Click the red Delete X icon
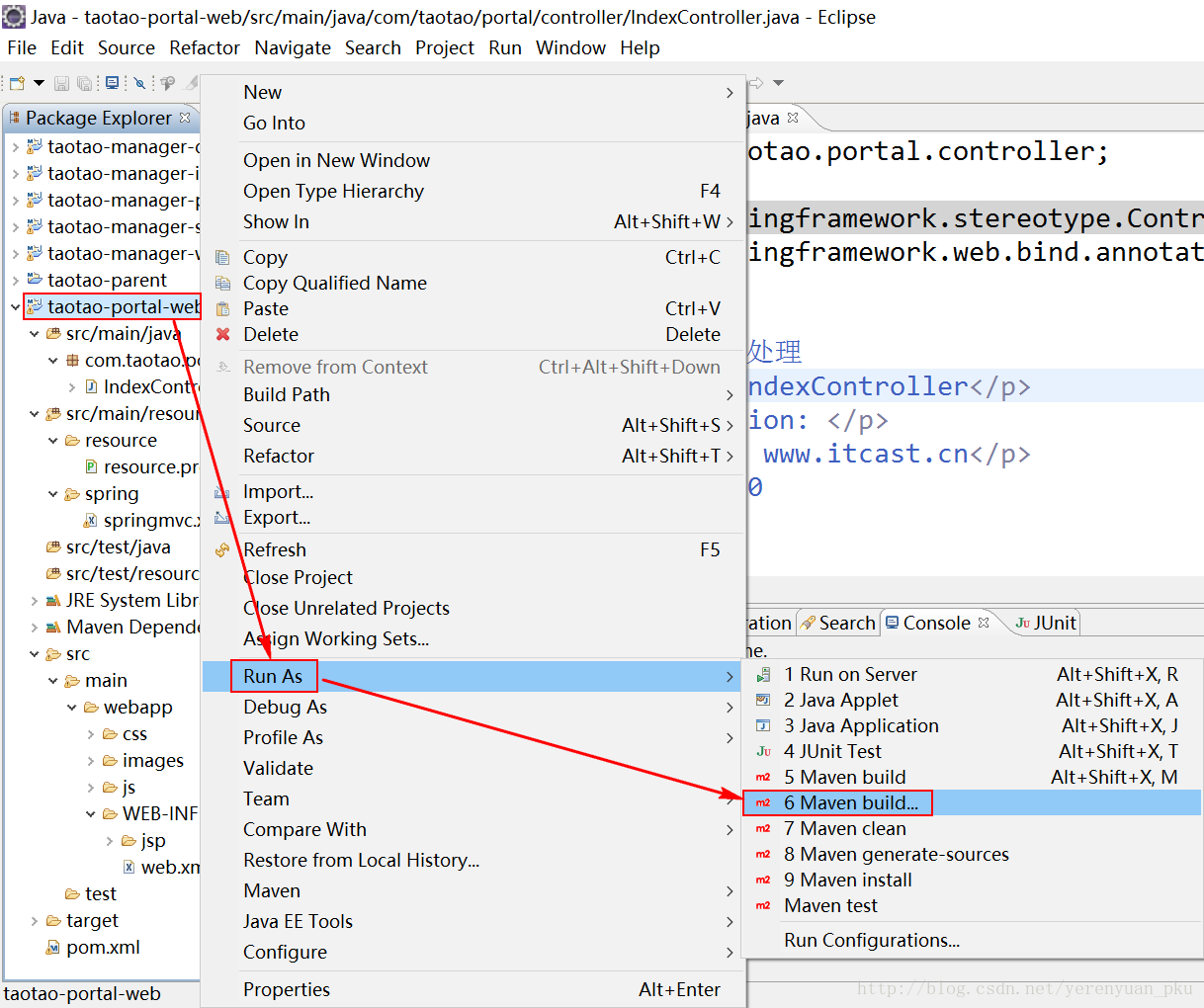The height and width of the screenshot is (1008, 1204). (222, 334)
